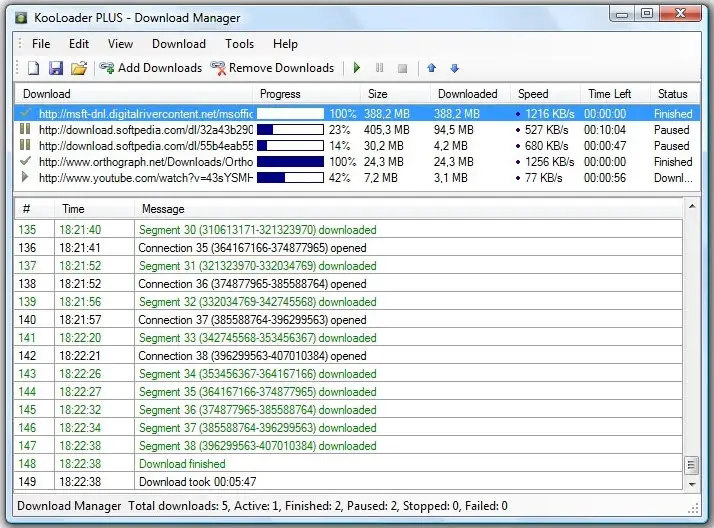Viewport: 714px width, 528px height.
Task: Click the 100% progress bar of orthograph download
Action: coord(291,162)
